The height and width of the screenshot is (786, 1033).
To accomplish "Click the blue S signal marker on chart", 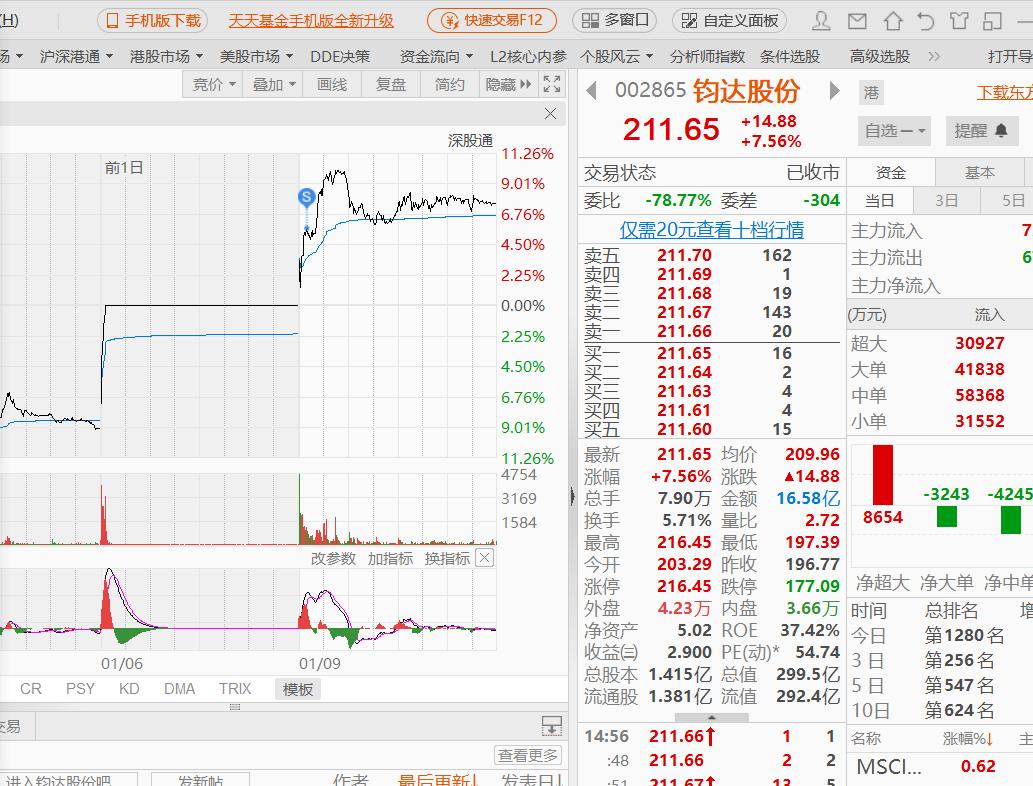I will (306, 196).
